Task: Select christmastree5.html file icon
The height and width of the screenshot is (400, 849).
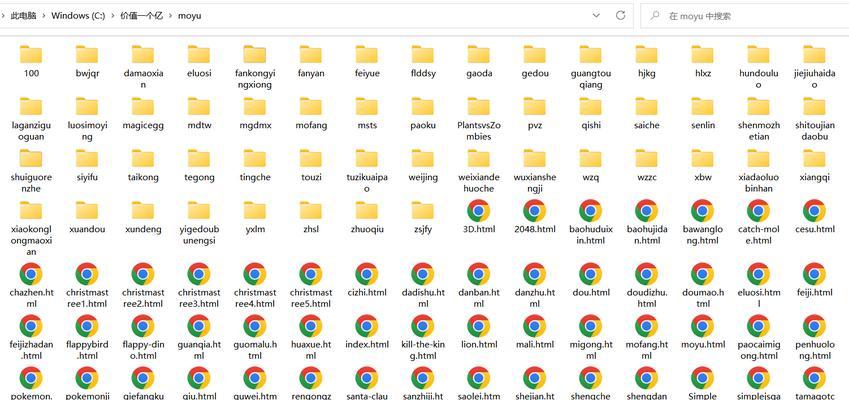Action: pyautogui.click(x=311, y=274)
